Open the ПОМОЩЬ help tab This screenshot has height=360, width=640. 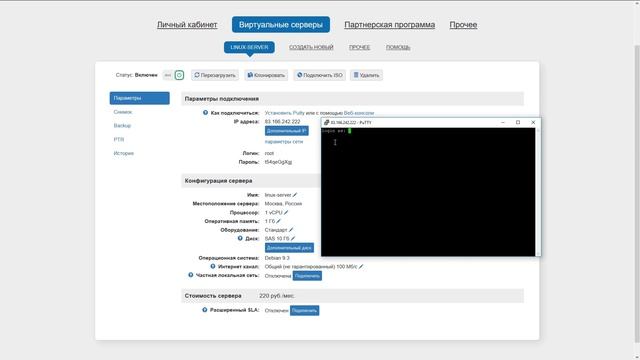click(x=398, y=47)
